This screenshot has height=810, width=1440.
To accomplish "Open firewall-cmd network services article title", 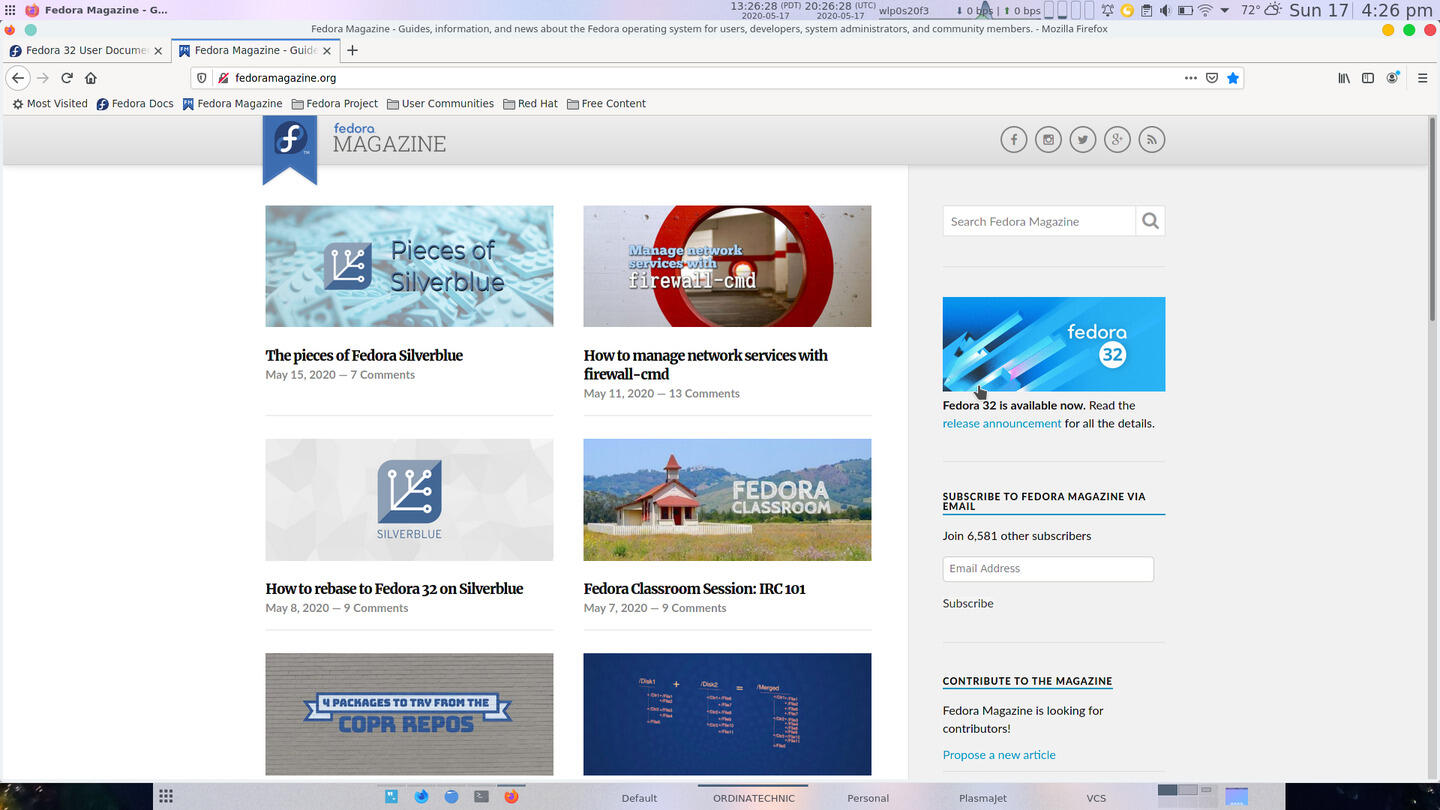I will click(706, 365).
